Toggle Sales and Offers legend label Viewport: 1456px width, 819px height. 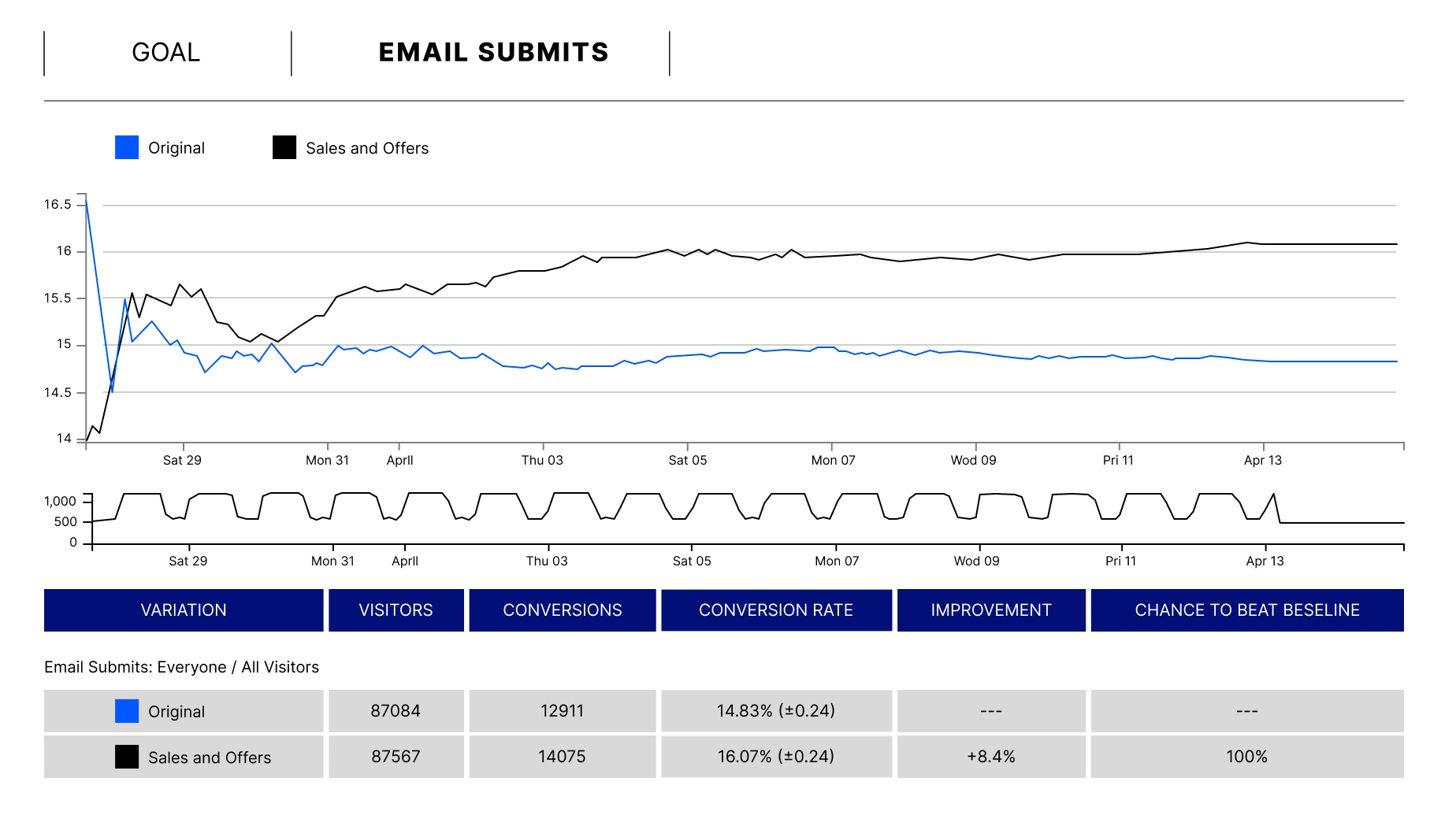[367, 148]
